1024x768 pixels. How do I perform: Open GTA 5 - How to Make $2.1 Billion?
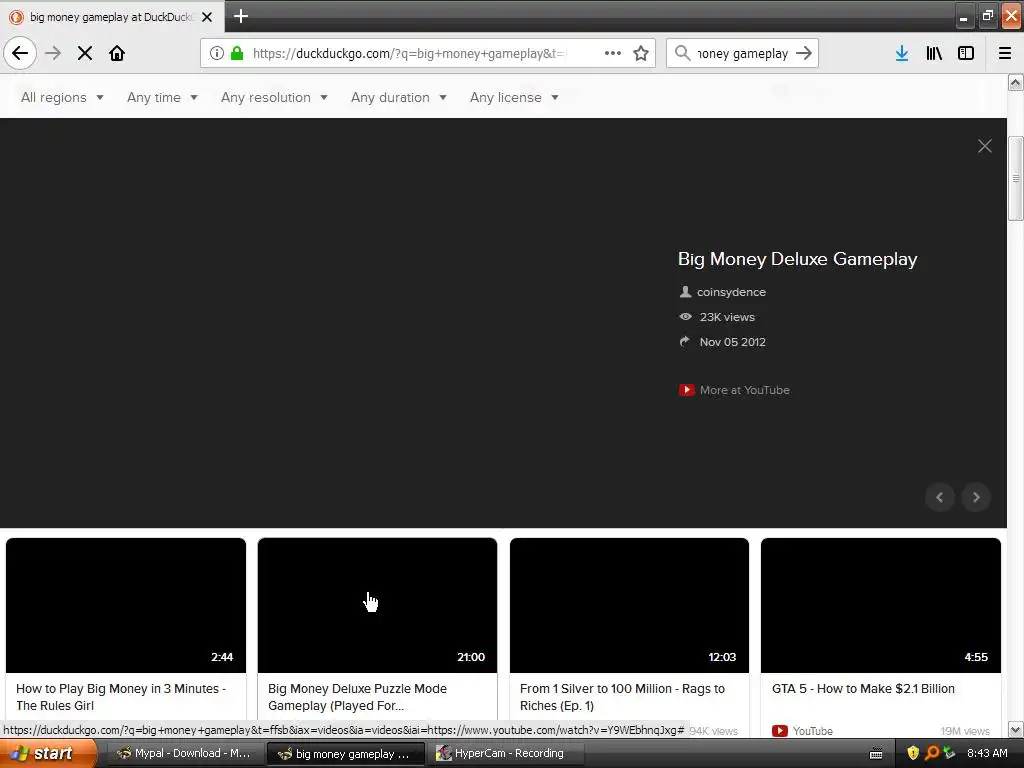[x=863, y=688]
